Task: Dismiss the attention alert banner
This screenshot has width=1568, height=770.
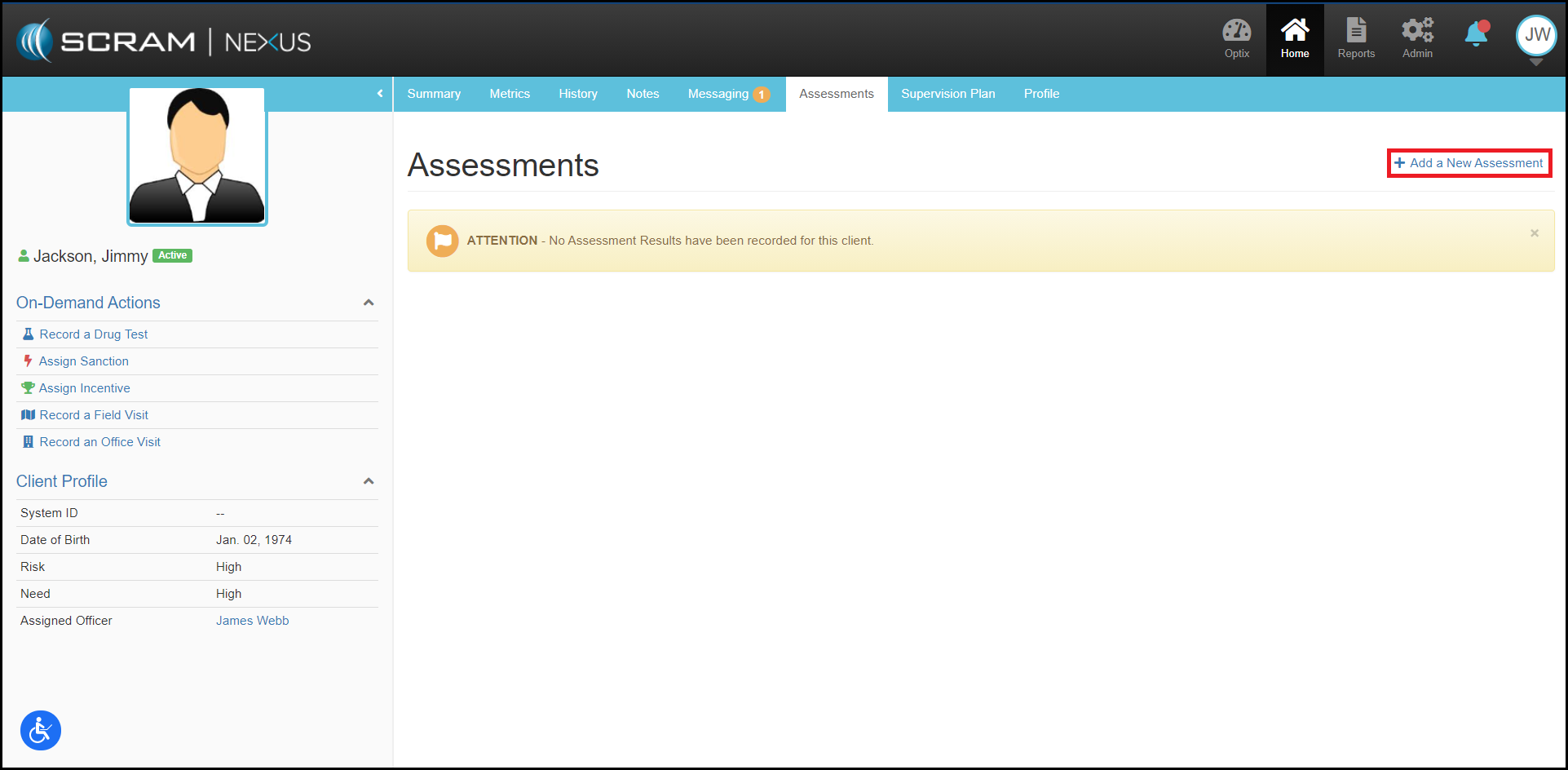Action: click(x=1534, y=233)
